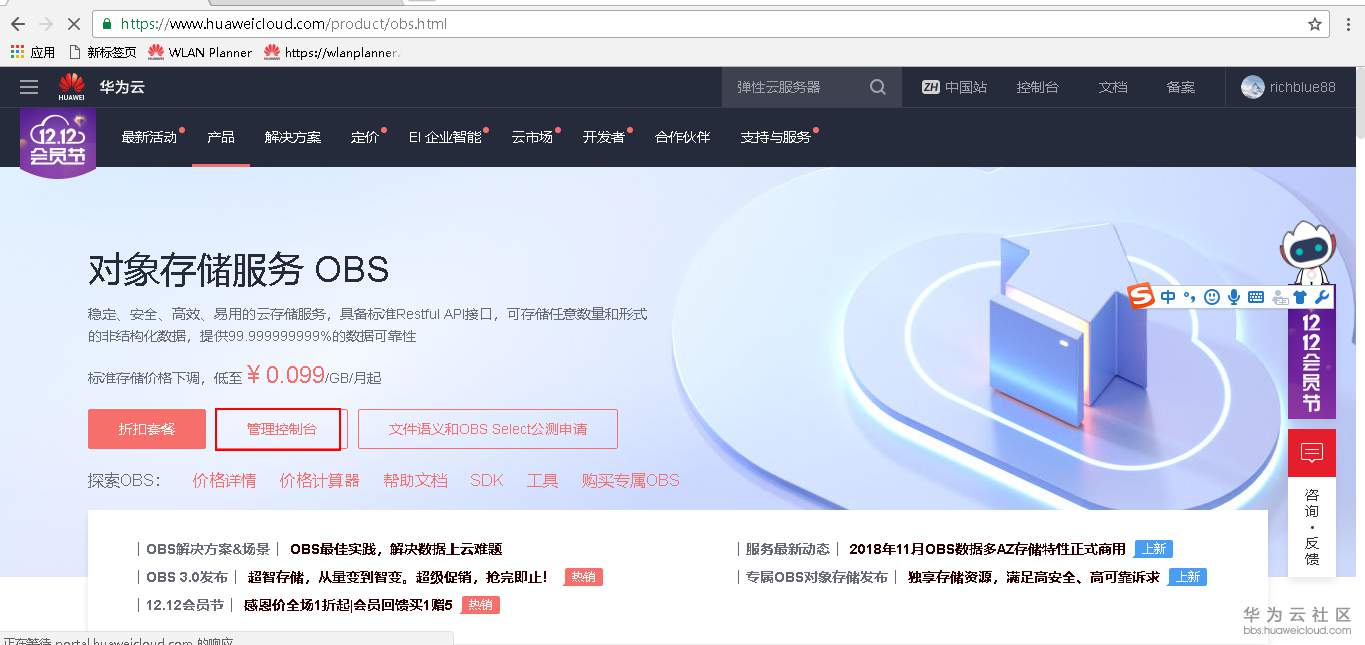Viewport: 1365px width, 645px height.
Task: Click the Huawei logo
Action: (71, 87)
